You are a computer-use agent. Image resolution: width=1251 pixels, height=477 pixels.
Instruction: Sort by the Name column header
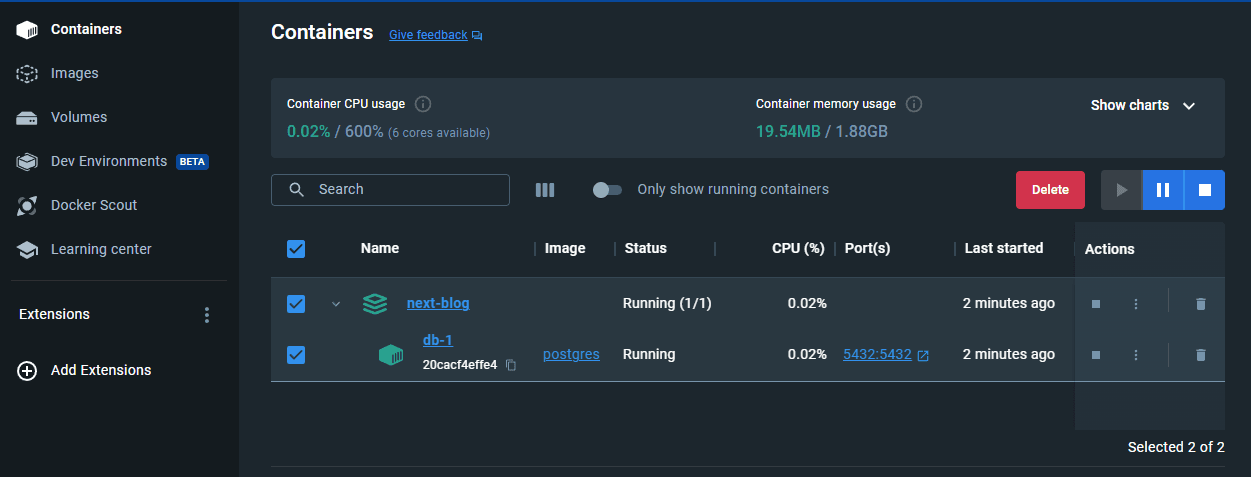coord(380,248)
